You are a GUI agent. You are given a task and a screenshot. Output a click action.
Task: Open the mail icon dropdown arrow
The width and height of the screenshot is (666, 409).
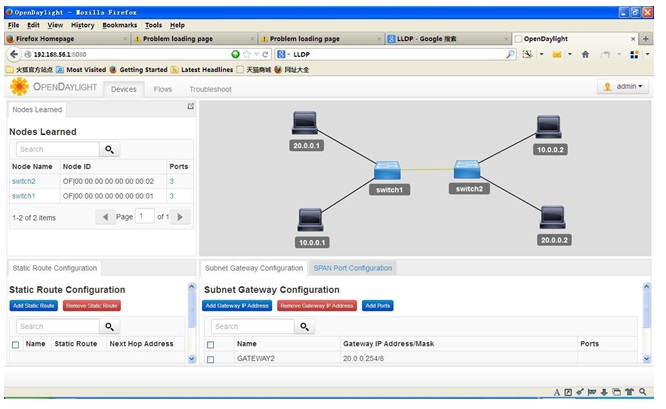(x=570, y=54)
